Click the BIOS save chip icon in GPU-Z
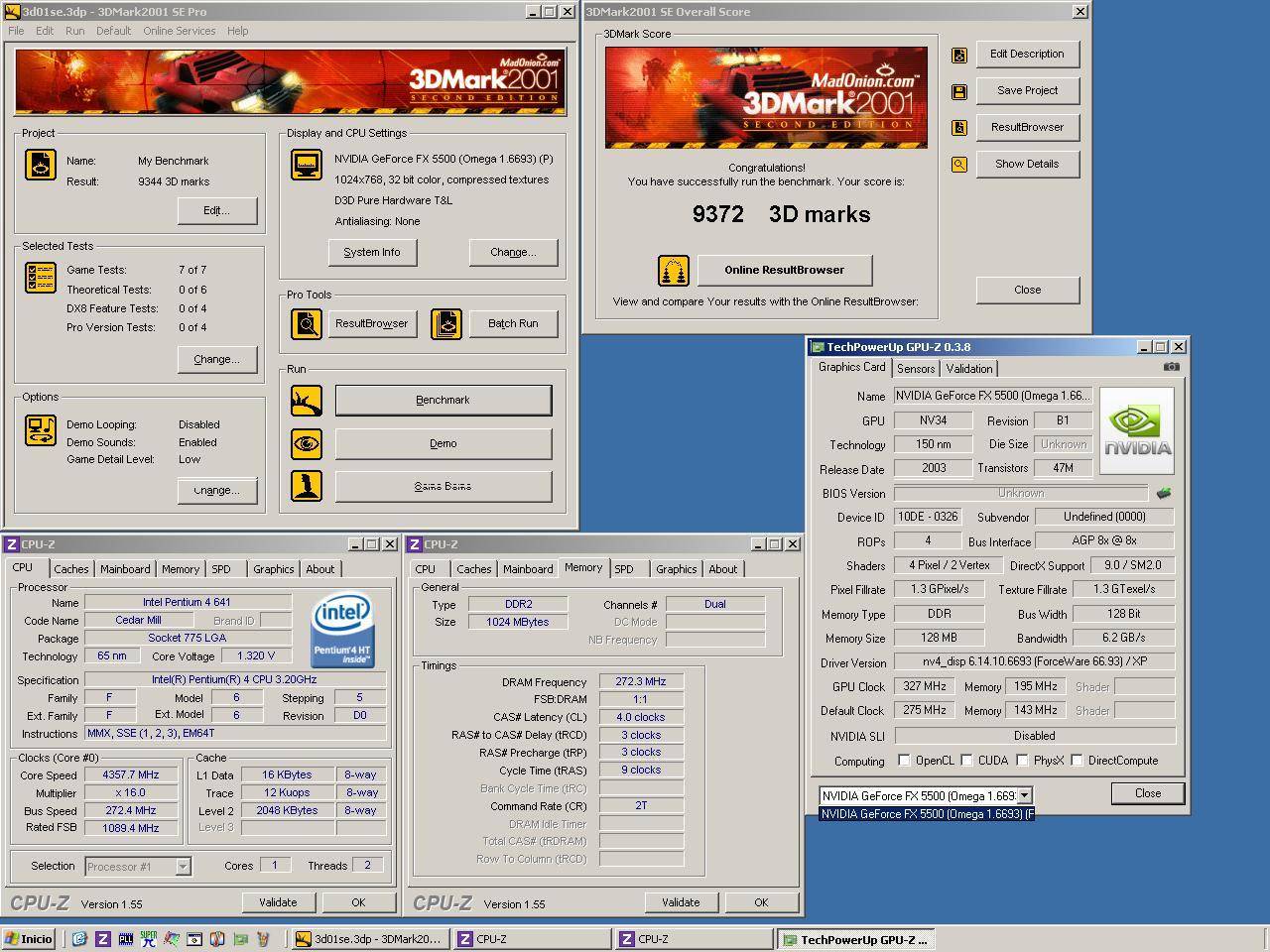The width and height of the screenshot is (1270, 952). 1164,493
